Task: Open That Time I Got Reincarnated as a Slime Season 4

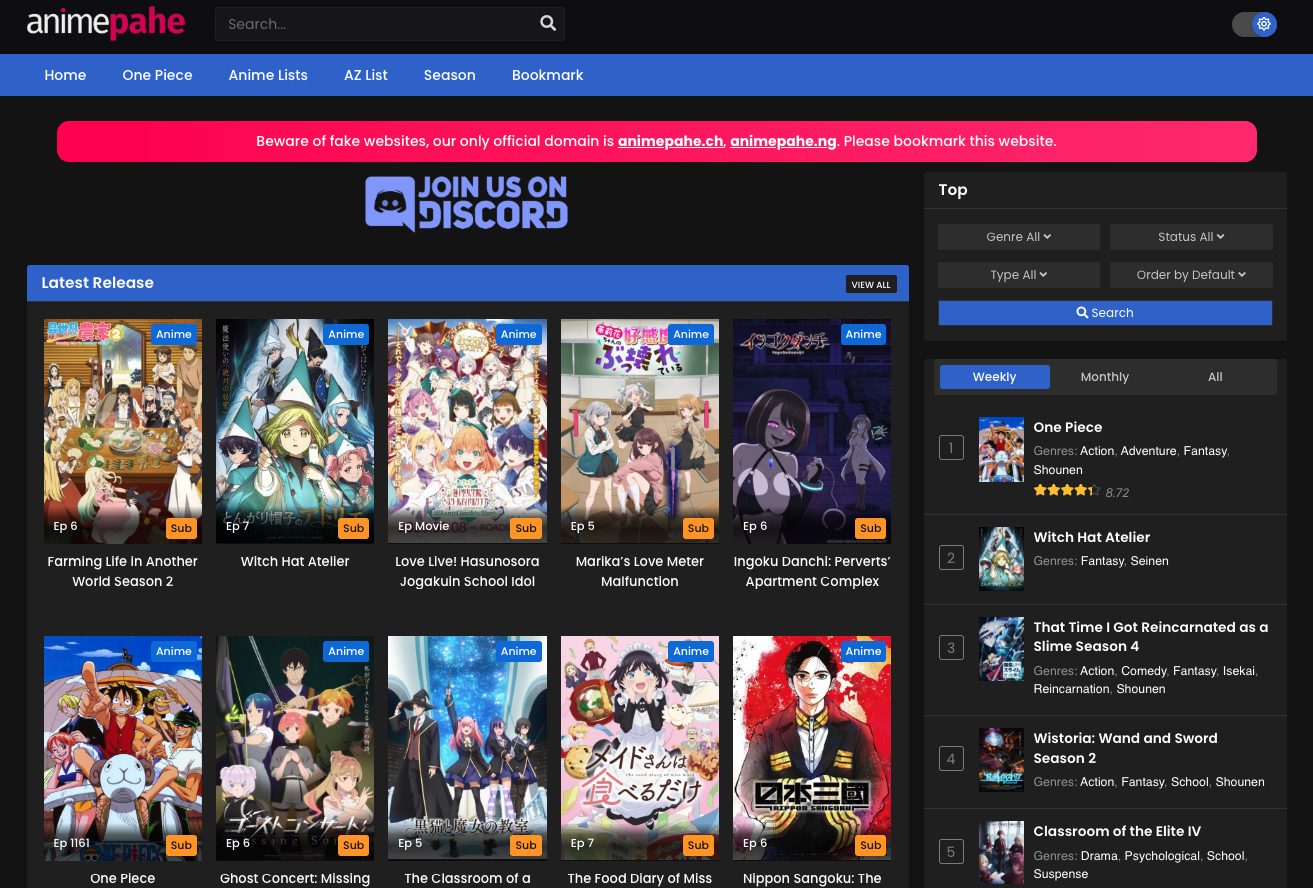Action: pyautogui.click(x=1150, y=637)
